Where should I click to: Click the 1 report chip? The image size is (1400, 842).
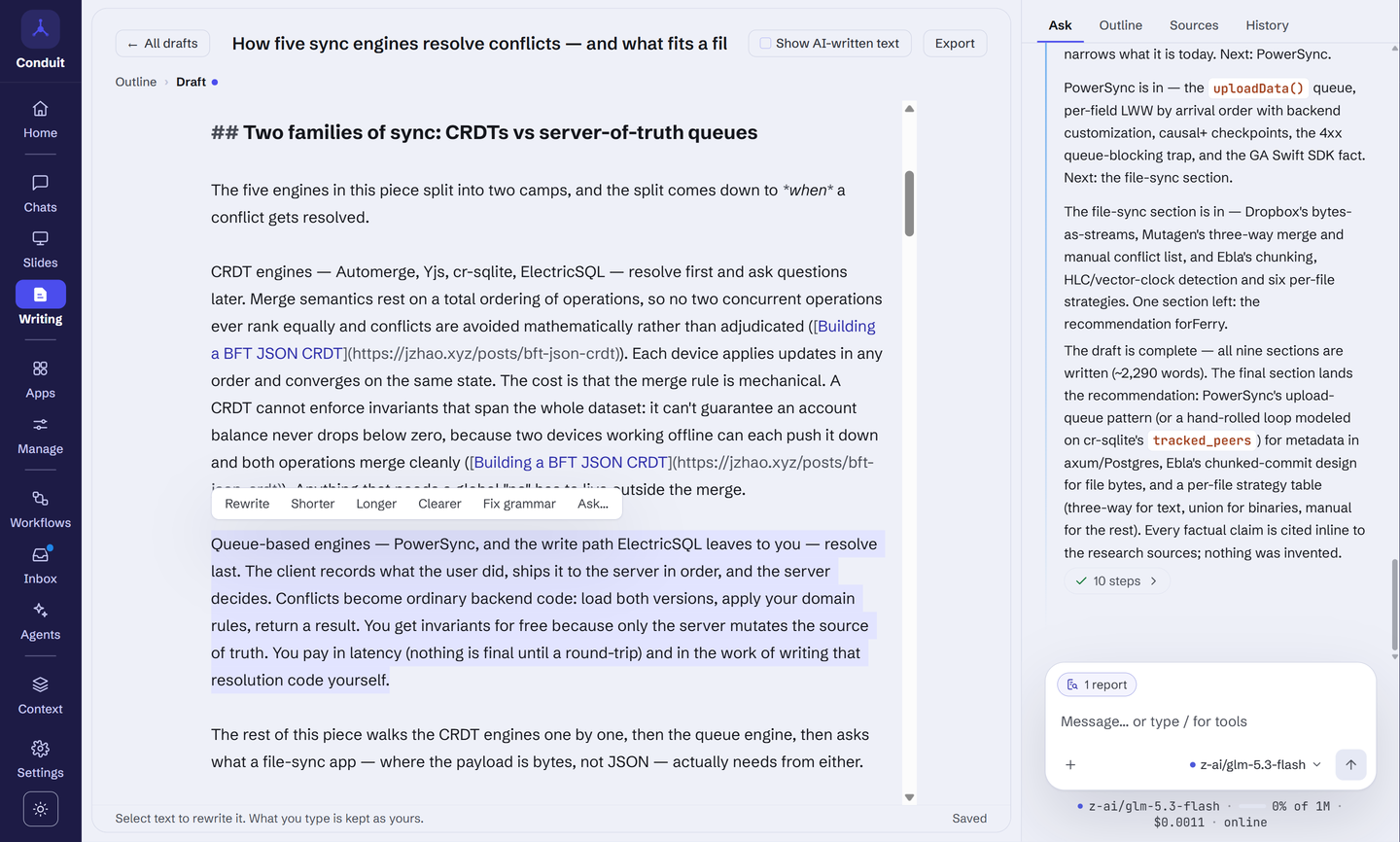(1097, 684)
